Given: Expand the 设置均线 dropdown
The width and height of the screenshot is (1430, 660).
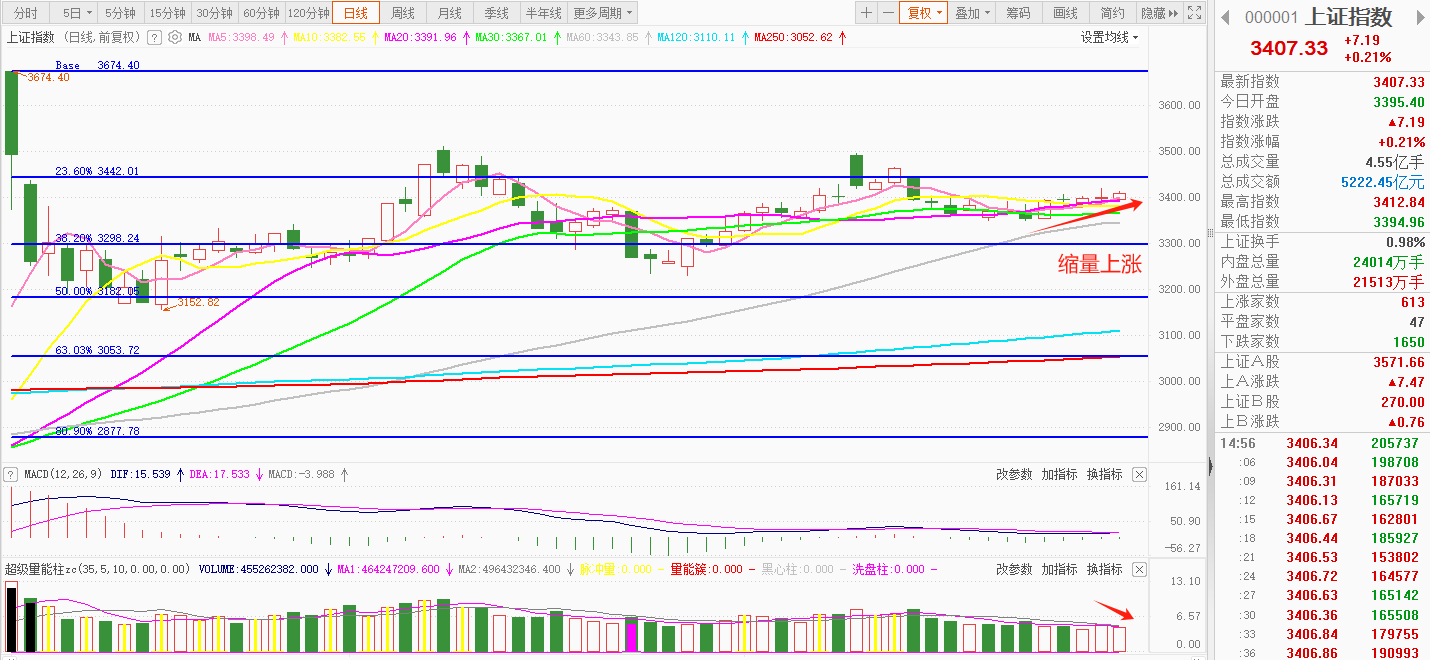Looking at the screenshot, I should pos(1110,37).
